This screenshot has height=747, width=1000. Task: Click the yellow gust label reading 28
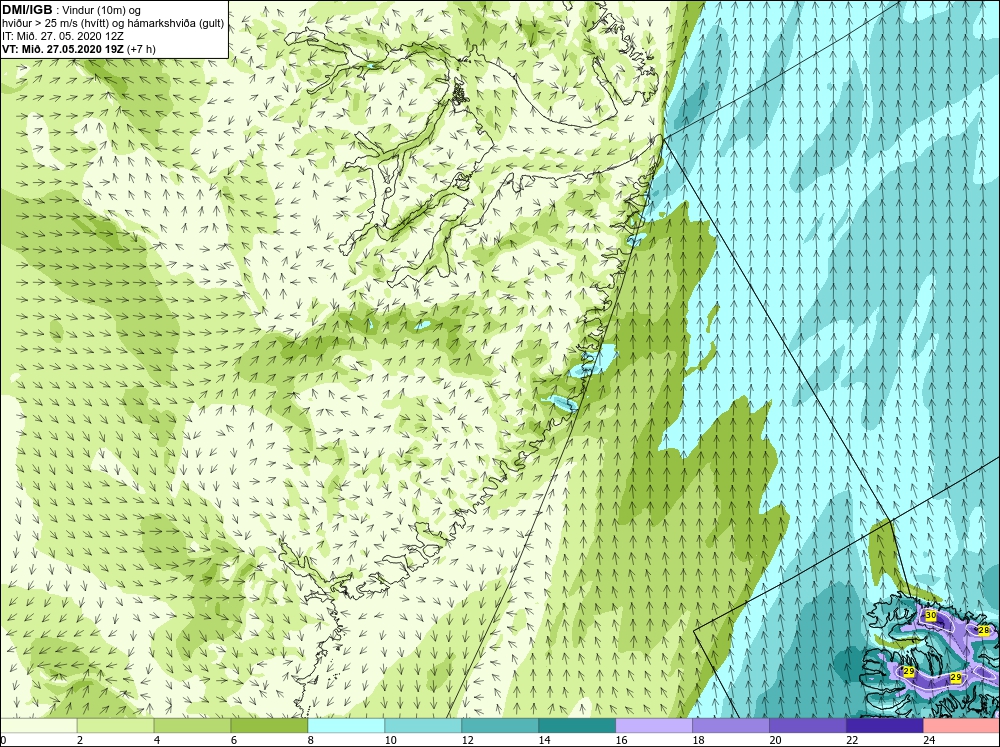tap(983, 630)
